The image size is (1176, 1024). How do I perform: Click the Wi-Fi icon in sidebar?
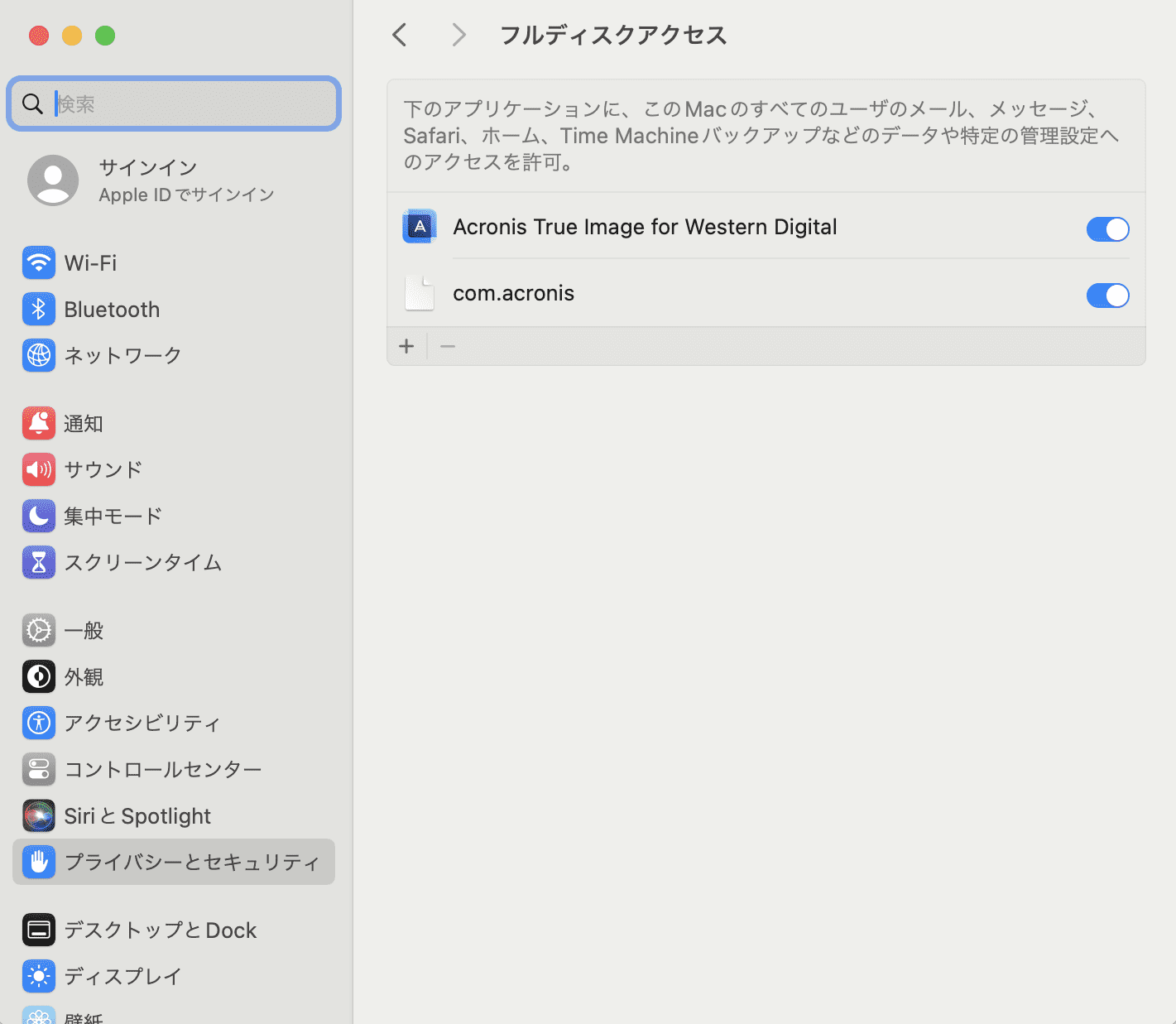39,263
